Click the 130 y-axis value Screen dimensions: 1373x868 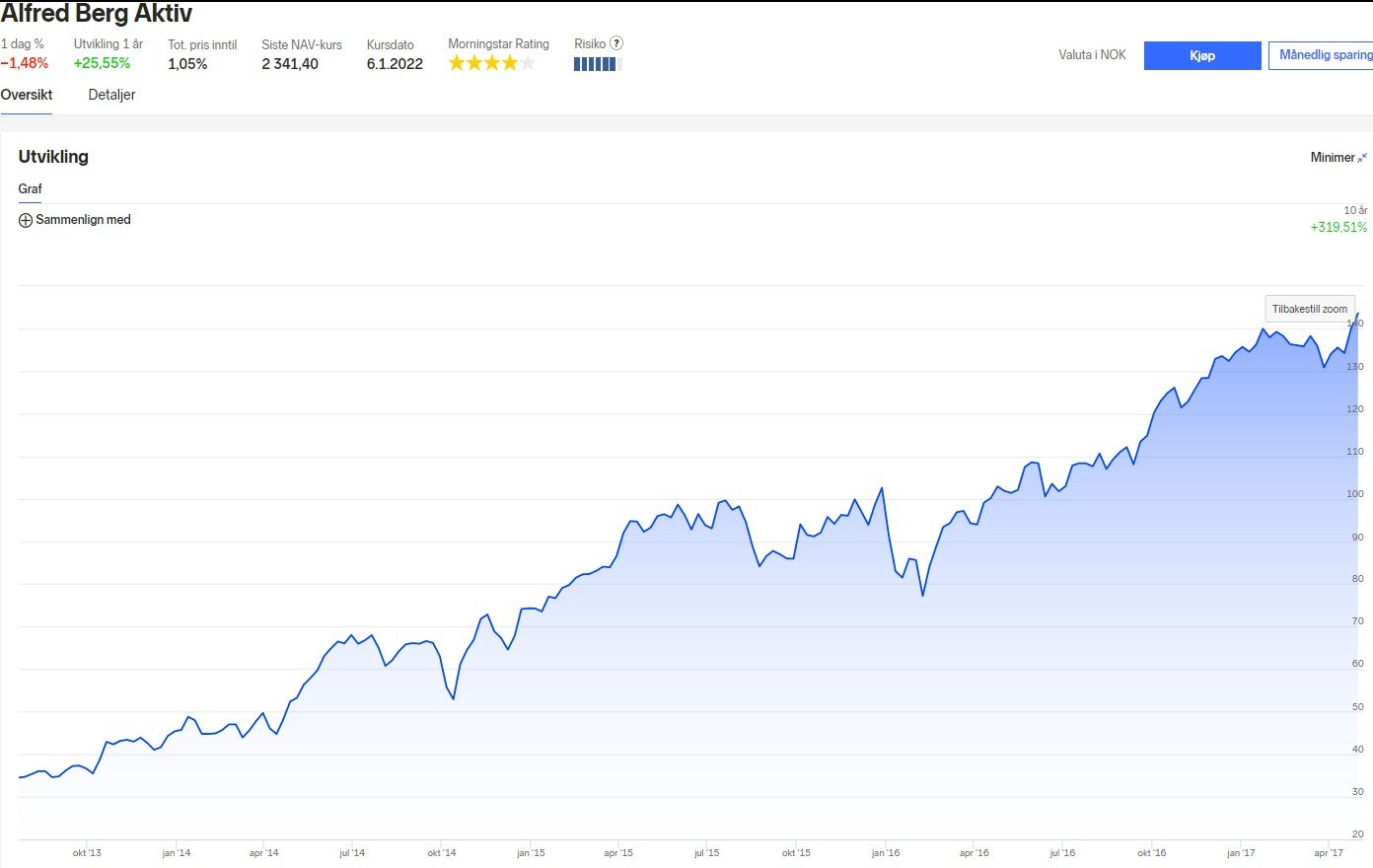1355,366
